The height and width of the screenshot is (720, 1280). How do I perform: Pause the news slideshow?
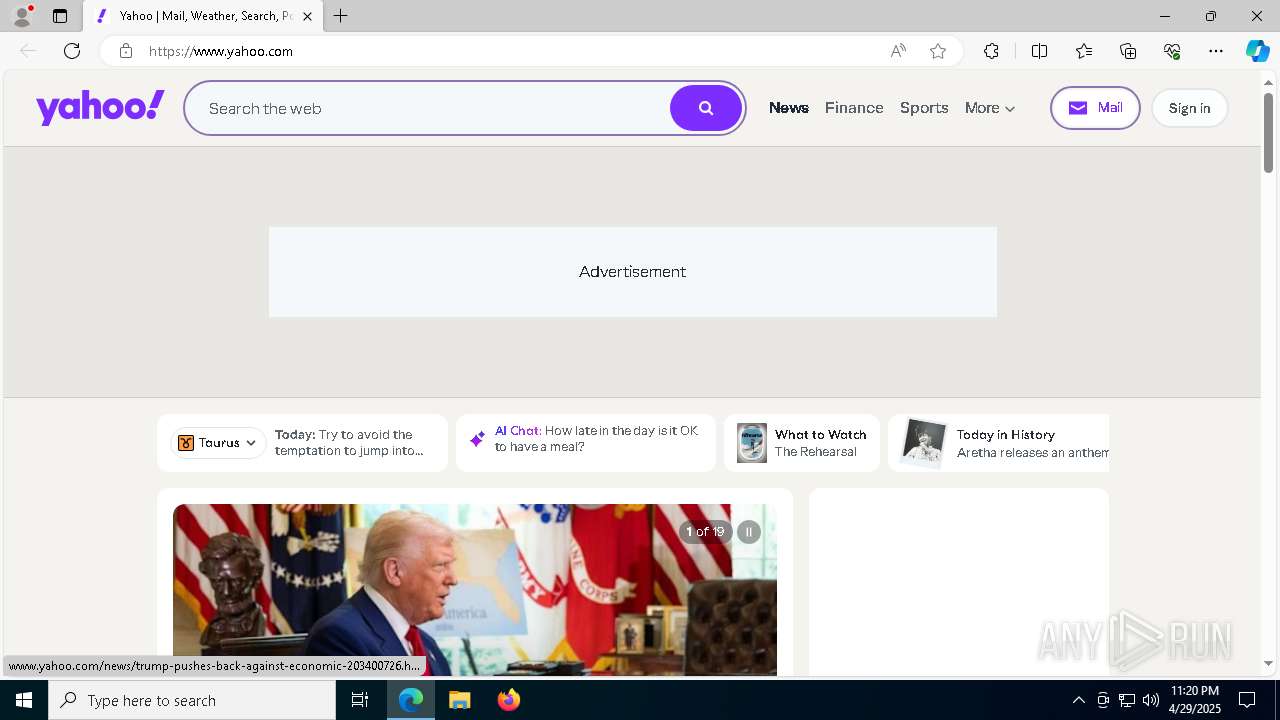point(749,532)
